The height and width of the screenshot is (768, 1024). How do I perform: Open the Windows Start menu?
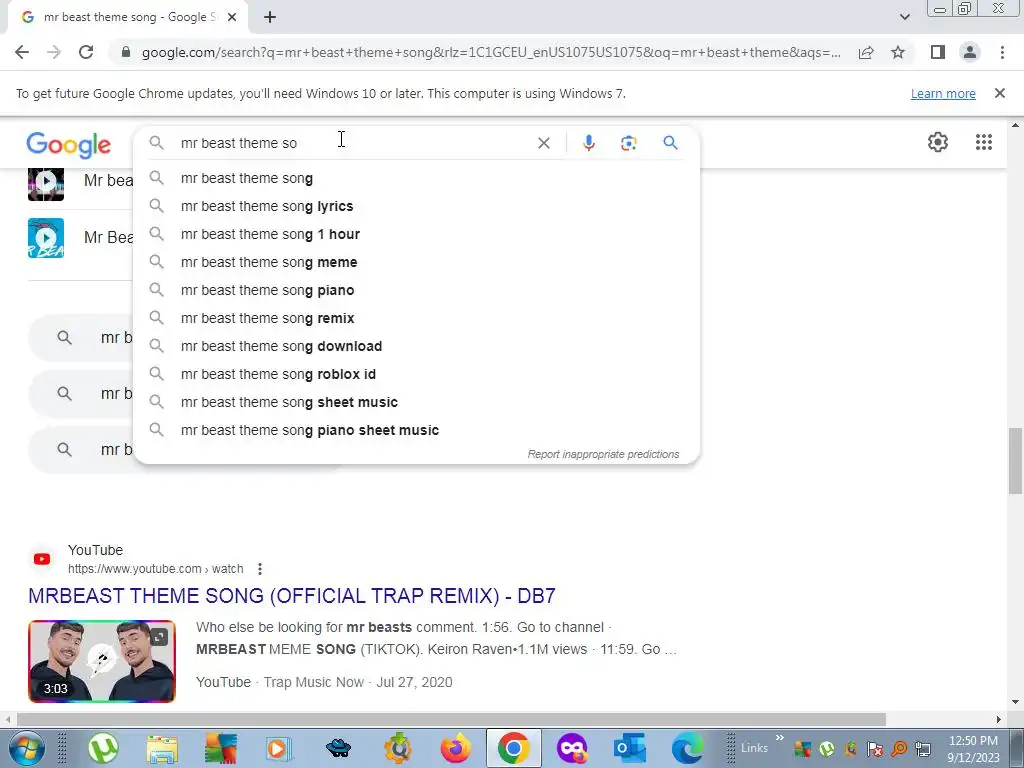point(26,748)
